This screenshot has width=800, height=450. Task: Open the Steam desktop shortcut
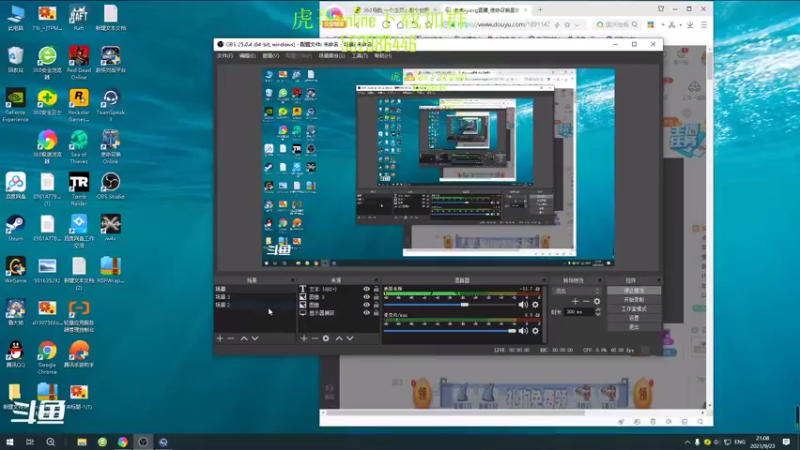(15, 228)
